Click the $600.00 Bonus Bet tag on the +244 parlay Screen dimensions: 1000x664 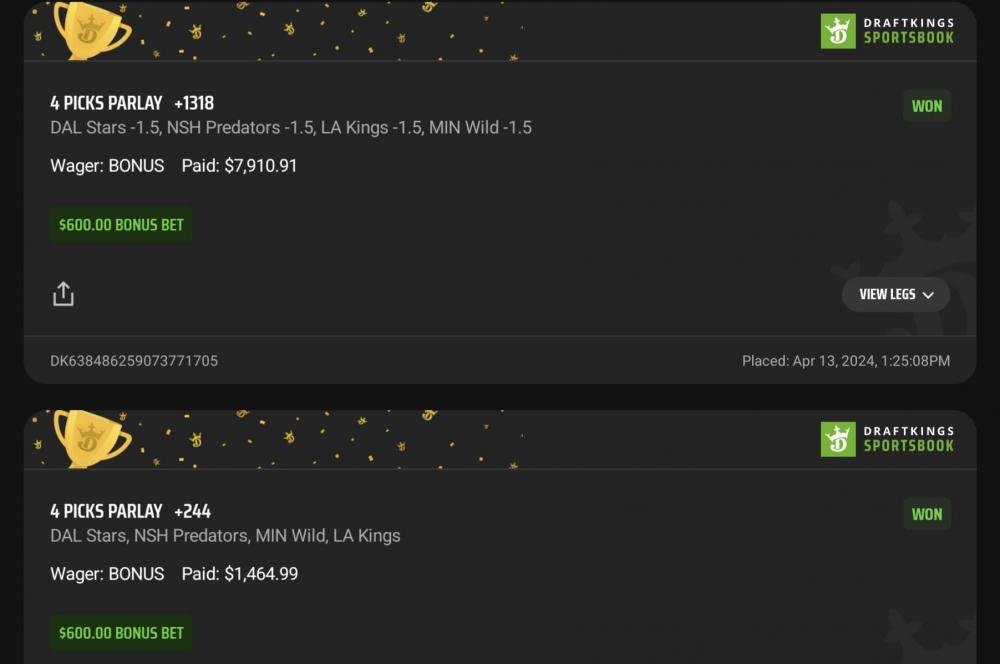point(121,633)
